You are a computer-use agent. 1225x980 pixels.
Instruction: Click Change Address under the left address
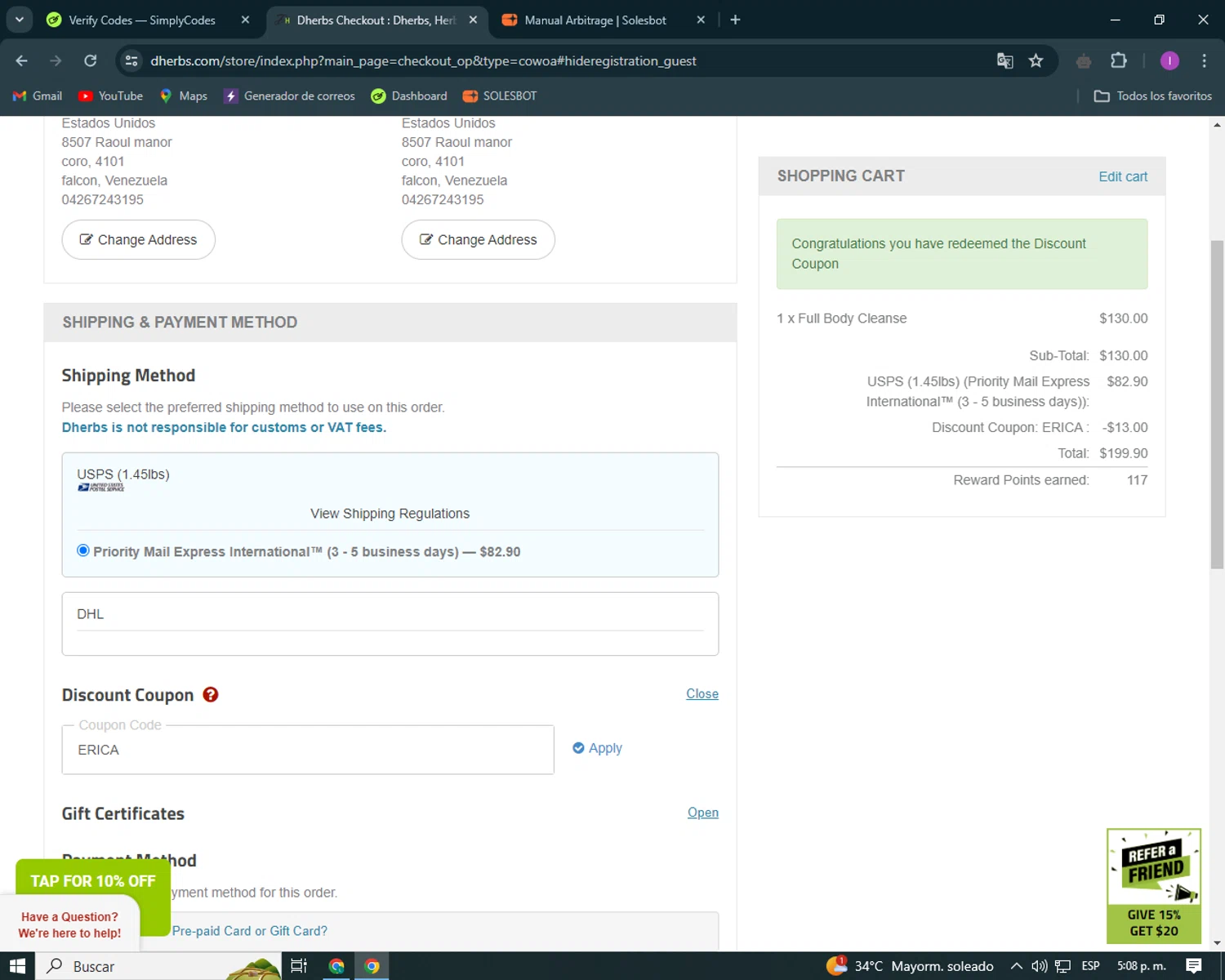pyautogui.click(x=139, y=239)
